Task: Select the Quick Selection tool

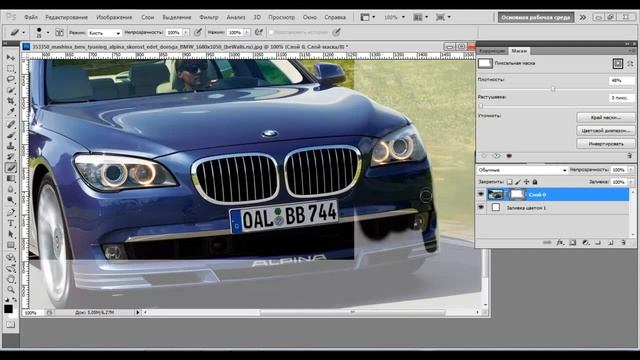Action: coord(11,90)
